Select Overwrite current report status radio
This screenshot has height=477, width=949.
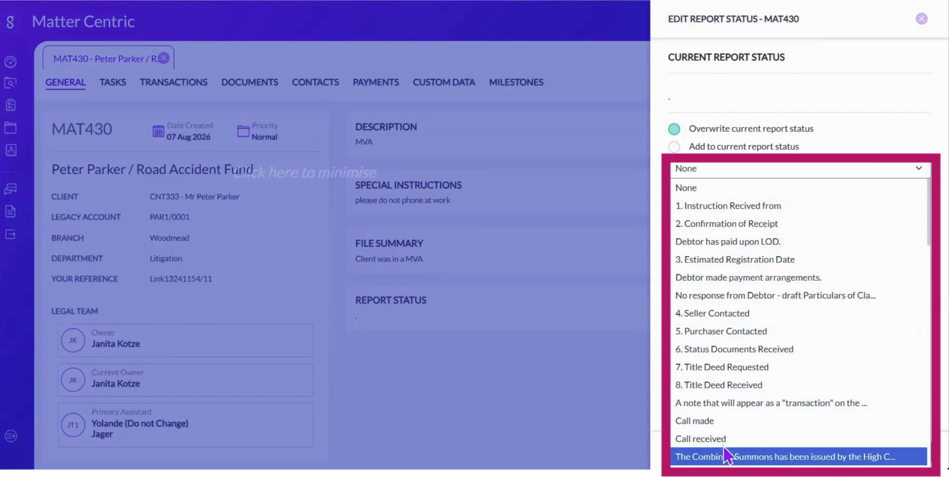click(674, 129)
